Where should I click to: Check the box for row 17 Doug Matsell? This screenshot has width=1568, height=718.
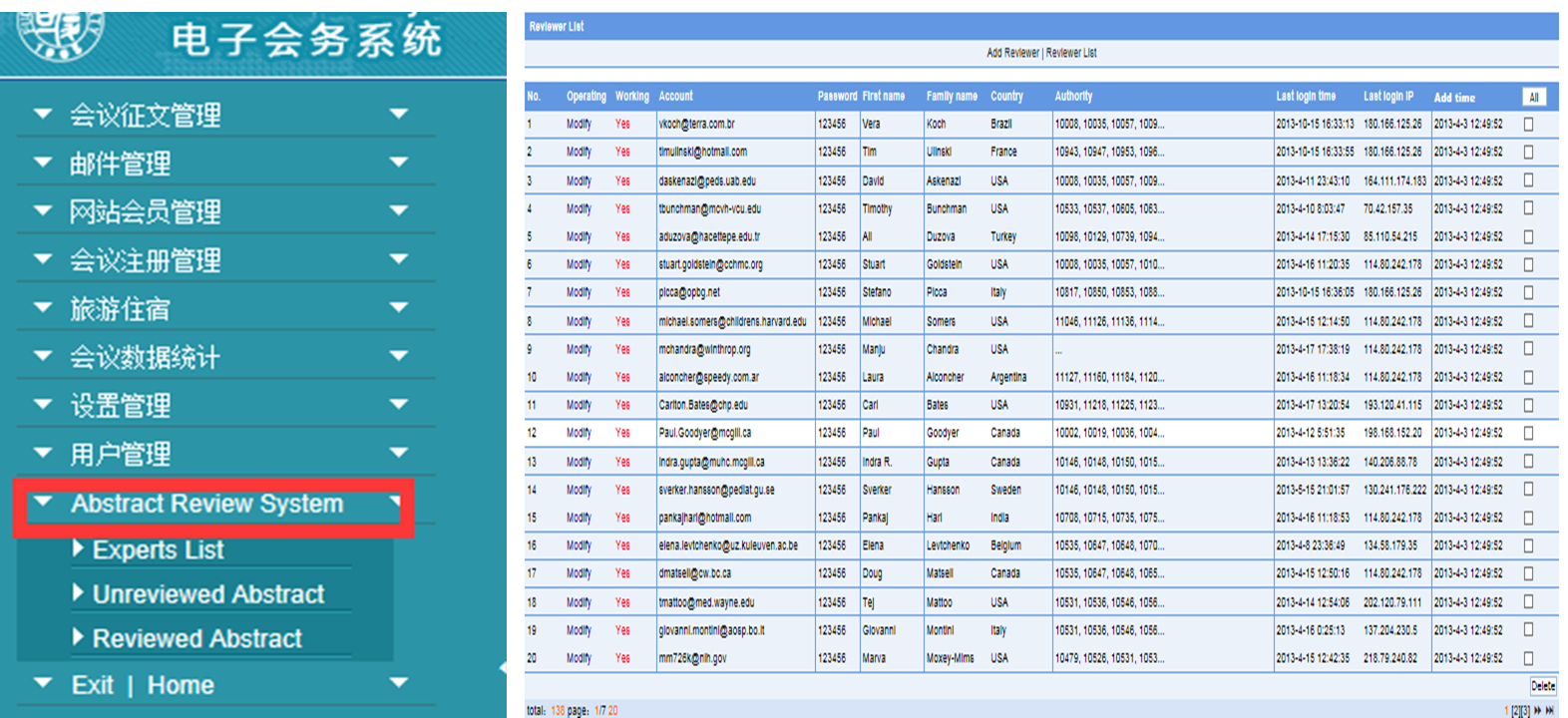point(1528,573)
